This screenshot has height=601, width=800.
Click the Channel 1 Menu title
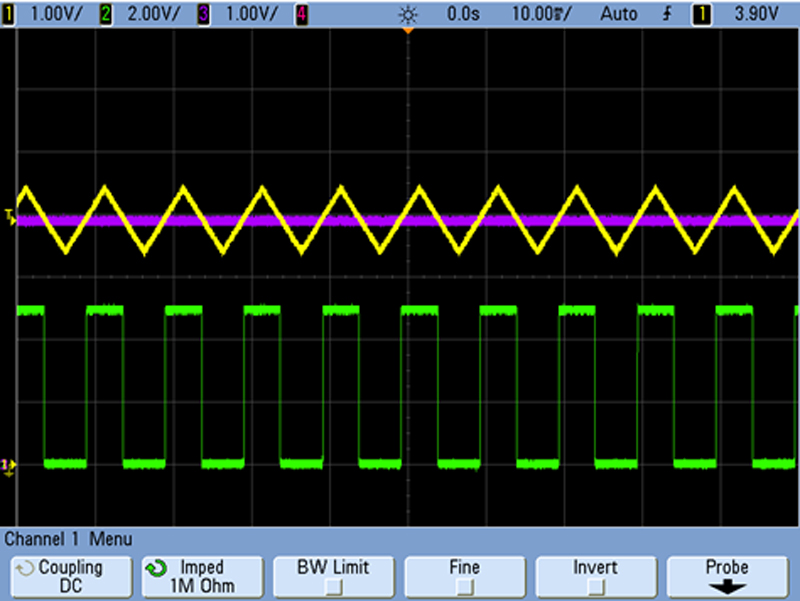click(x=70, y=539)
